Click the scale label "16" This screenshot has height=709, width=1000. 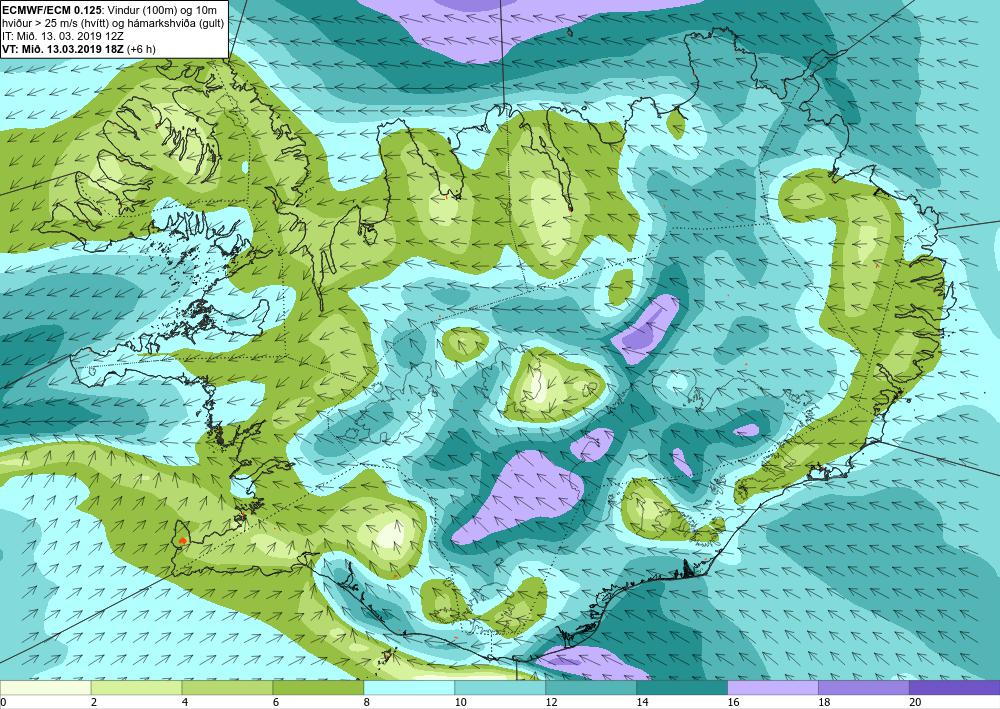733,703
